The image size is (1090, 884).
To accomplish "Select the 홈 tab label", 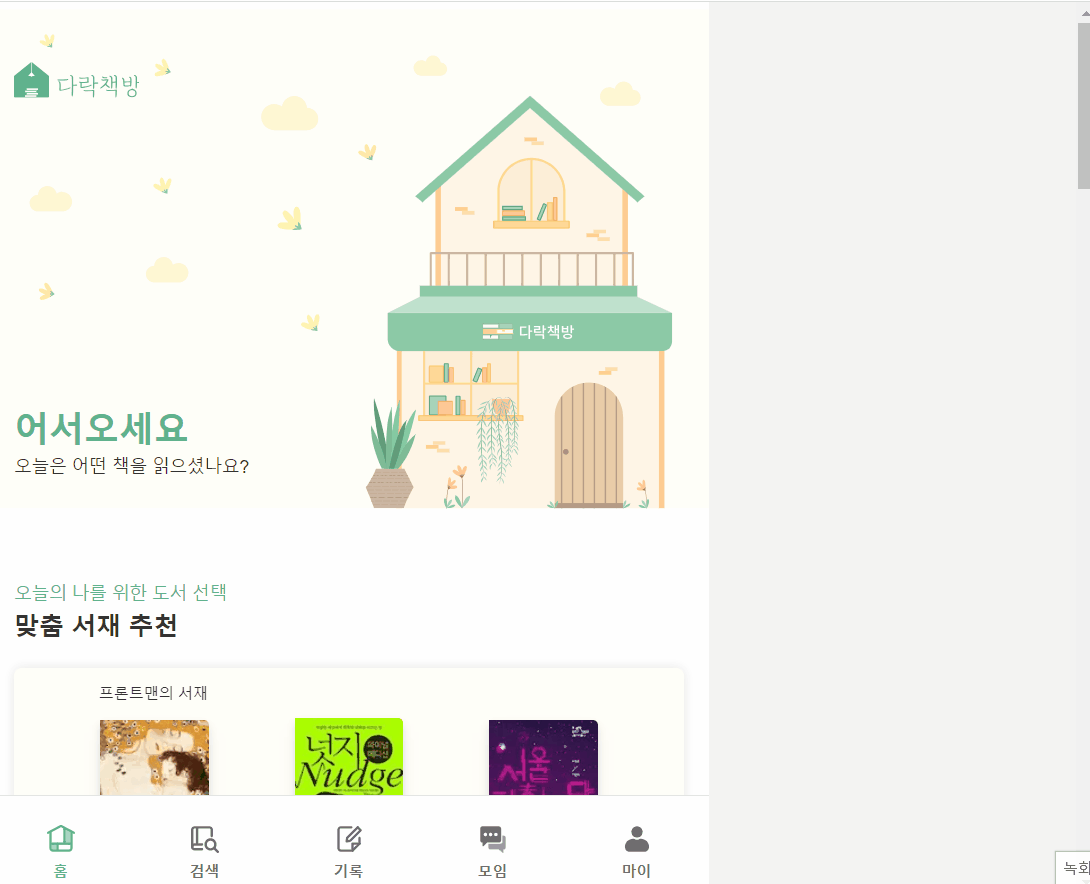I will tap(60, 871).
